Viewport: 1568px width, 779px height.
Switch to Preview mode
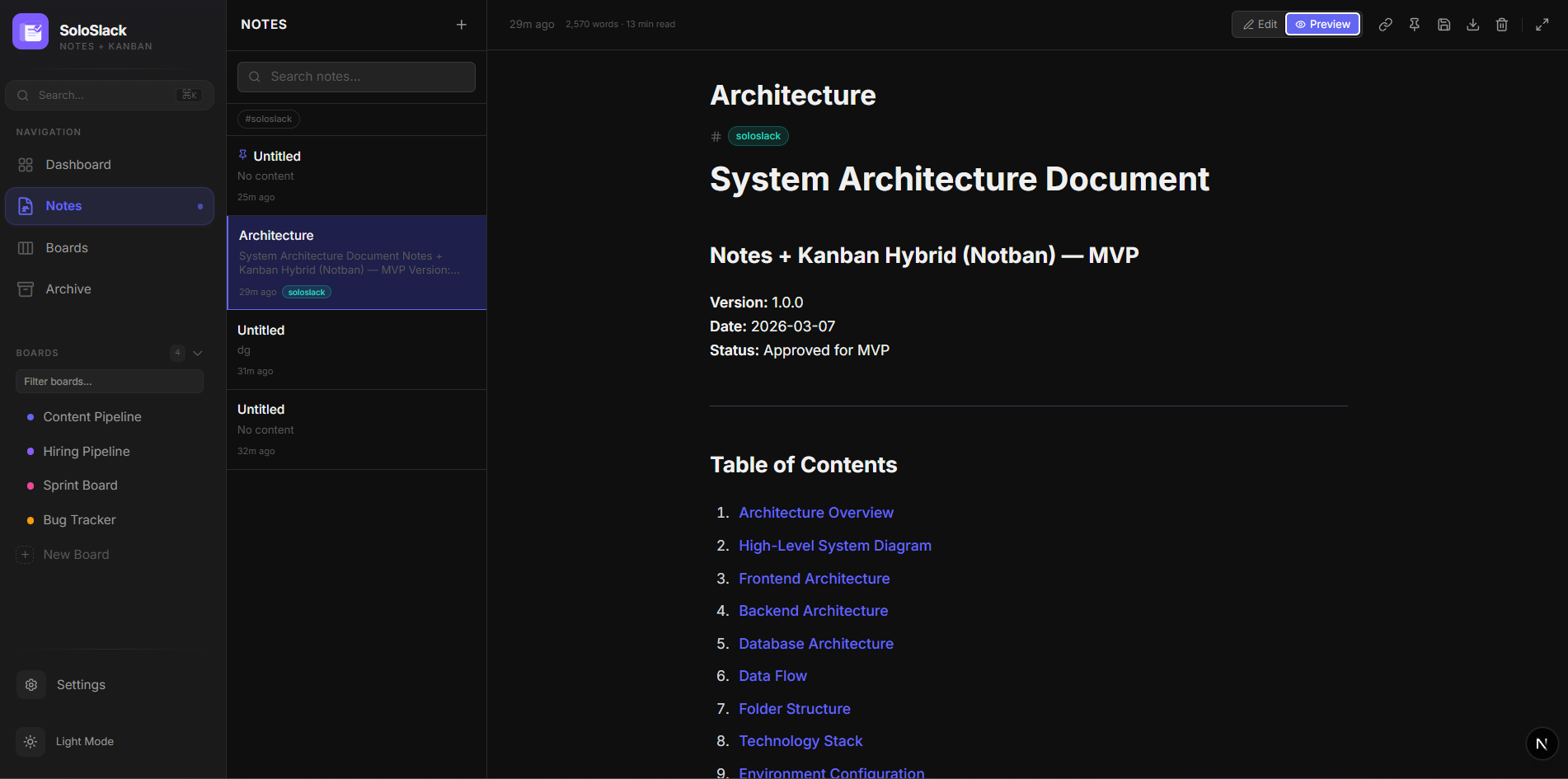coord(1322,25)
